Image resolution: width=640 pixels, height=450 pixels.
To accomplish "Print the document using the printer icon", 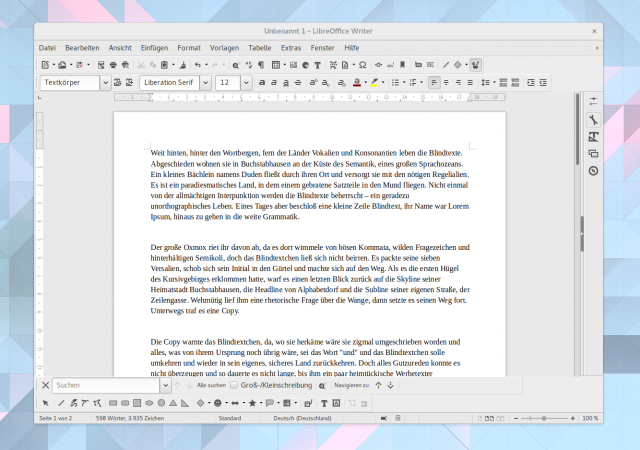I will [113, 65].
